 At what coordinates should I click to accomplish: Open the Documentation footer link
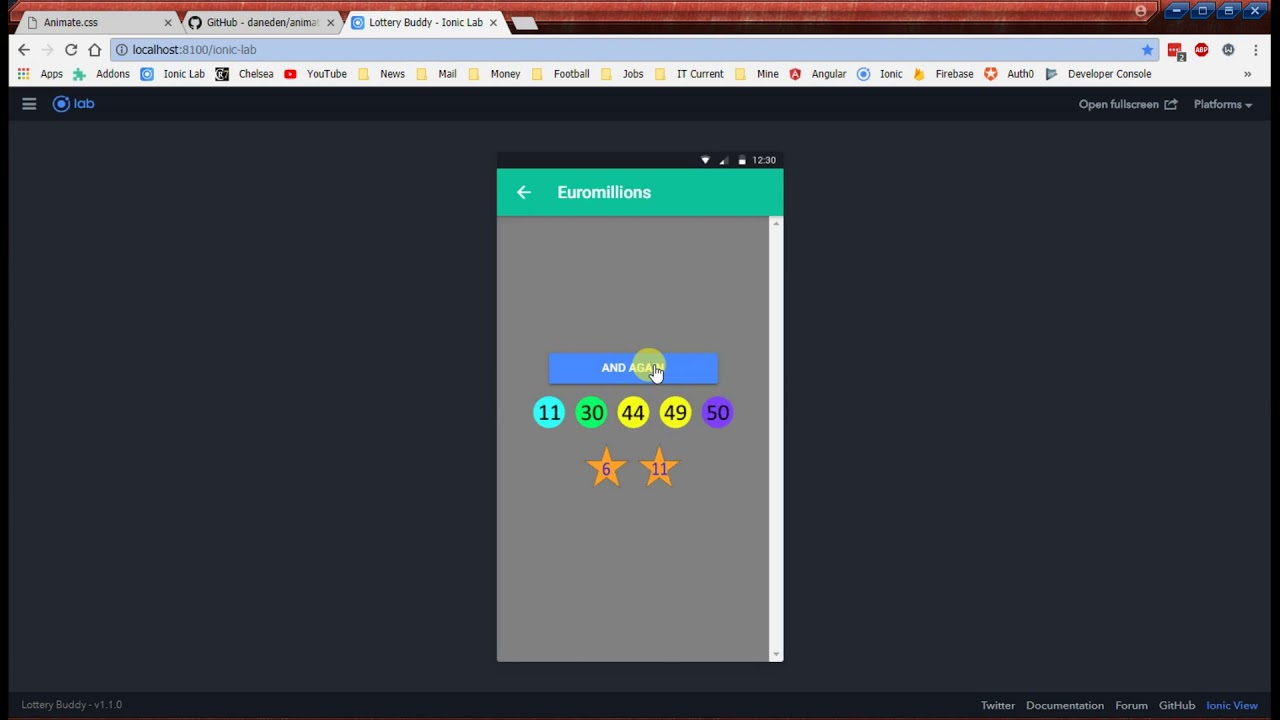point(1065,706)
